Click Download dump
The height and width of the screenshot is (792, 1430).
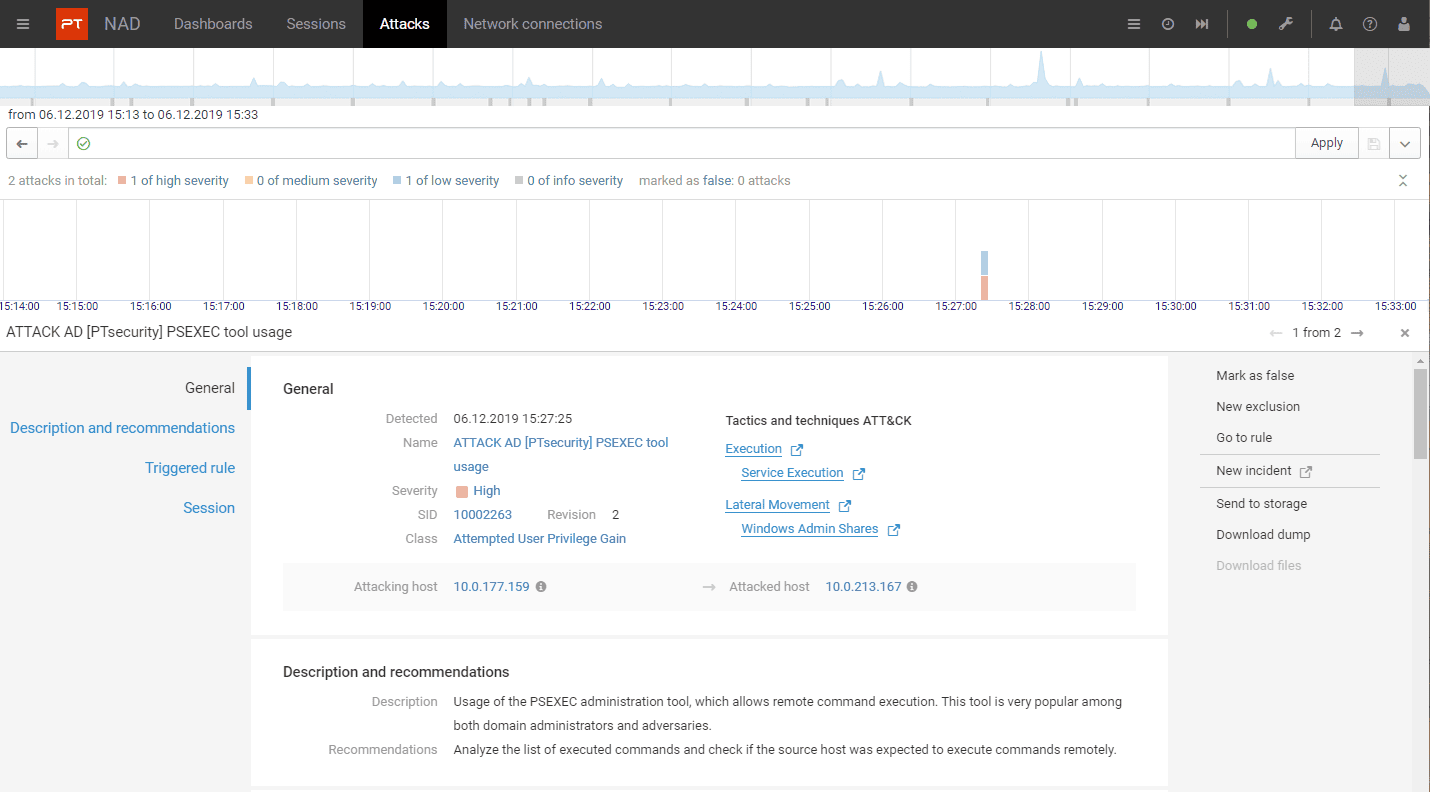click(1263, 535)
